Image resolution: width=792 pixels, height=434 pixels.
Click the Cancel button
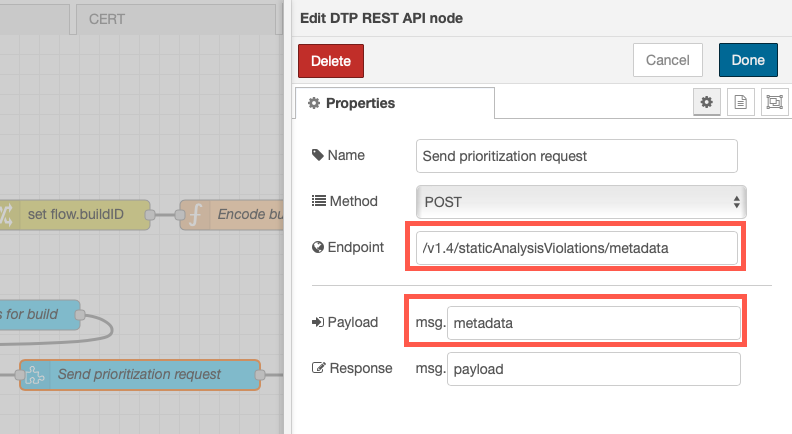[668, 60]
